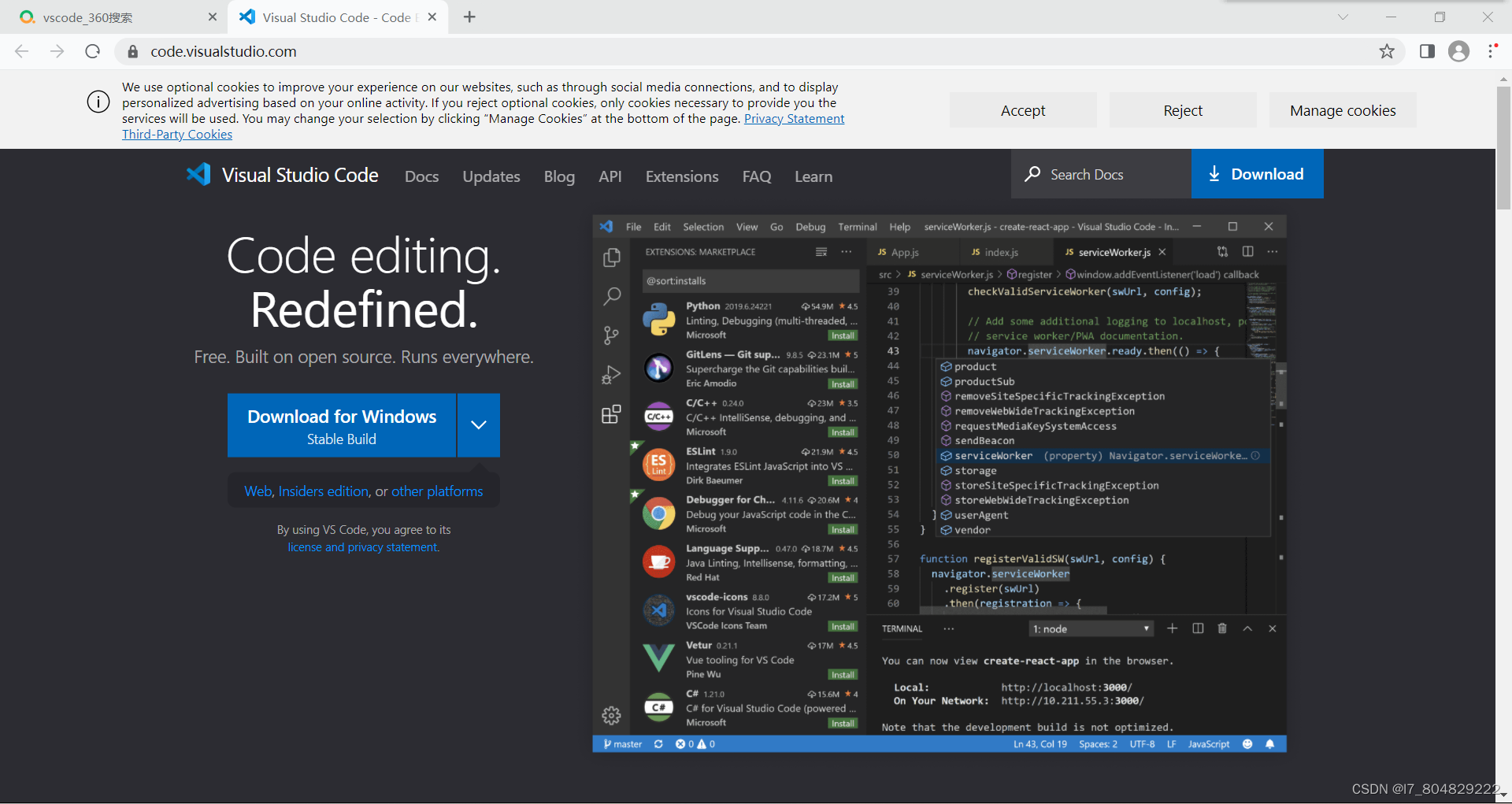1512x804 pixels.
Task: Click the scrollbar up arrow
Action: (x=1503, y=79)
